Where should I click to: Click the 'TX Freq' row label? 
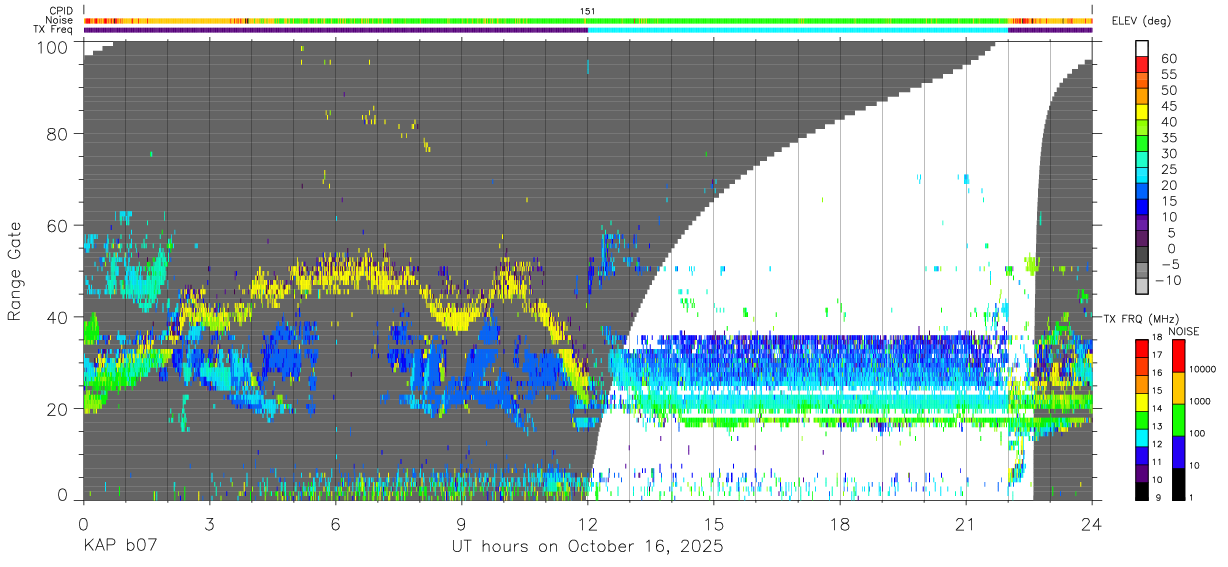(54, 29)
